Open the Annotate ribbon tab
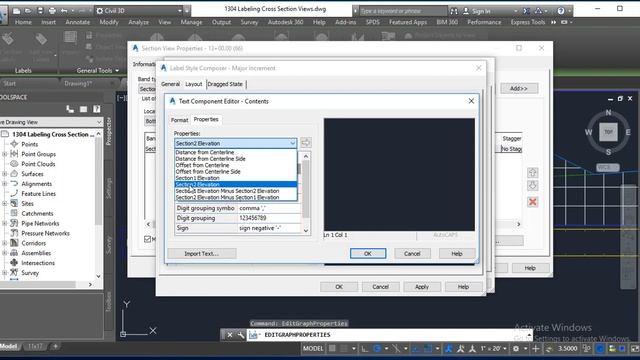Image resolution: width=640 pixels, height=360 pixels. coord(78,22)
